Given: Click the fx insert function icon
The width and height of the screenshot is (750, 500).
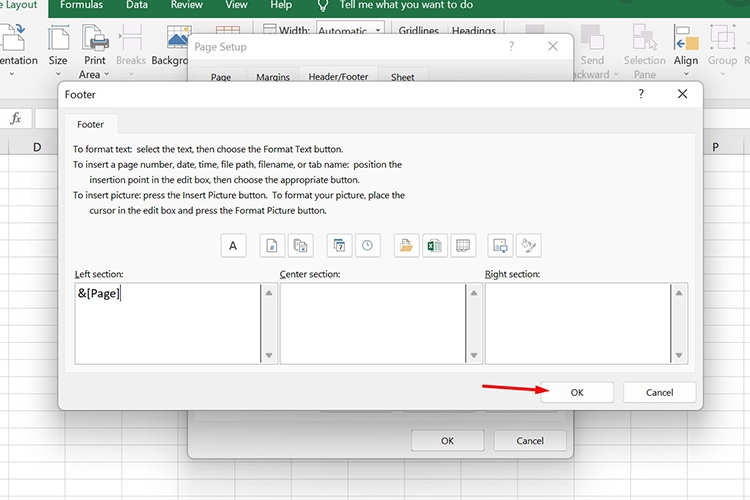Looking at the screenshot, I should tap(16, 118).
